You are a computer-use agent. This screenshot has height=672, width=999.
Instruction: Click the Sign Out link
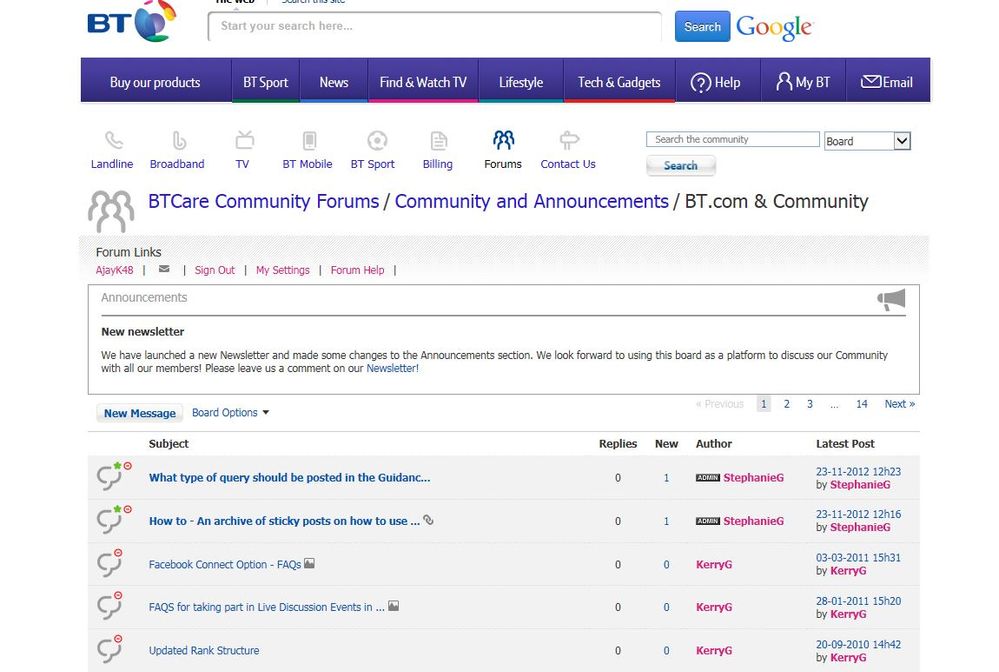(215, 270)
